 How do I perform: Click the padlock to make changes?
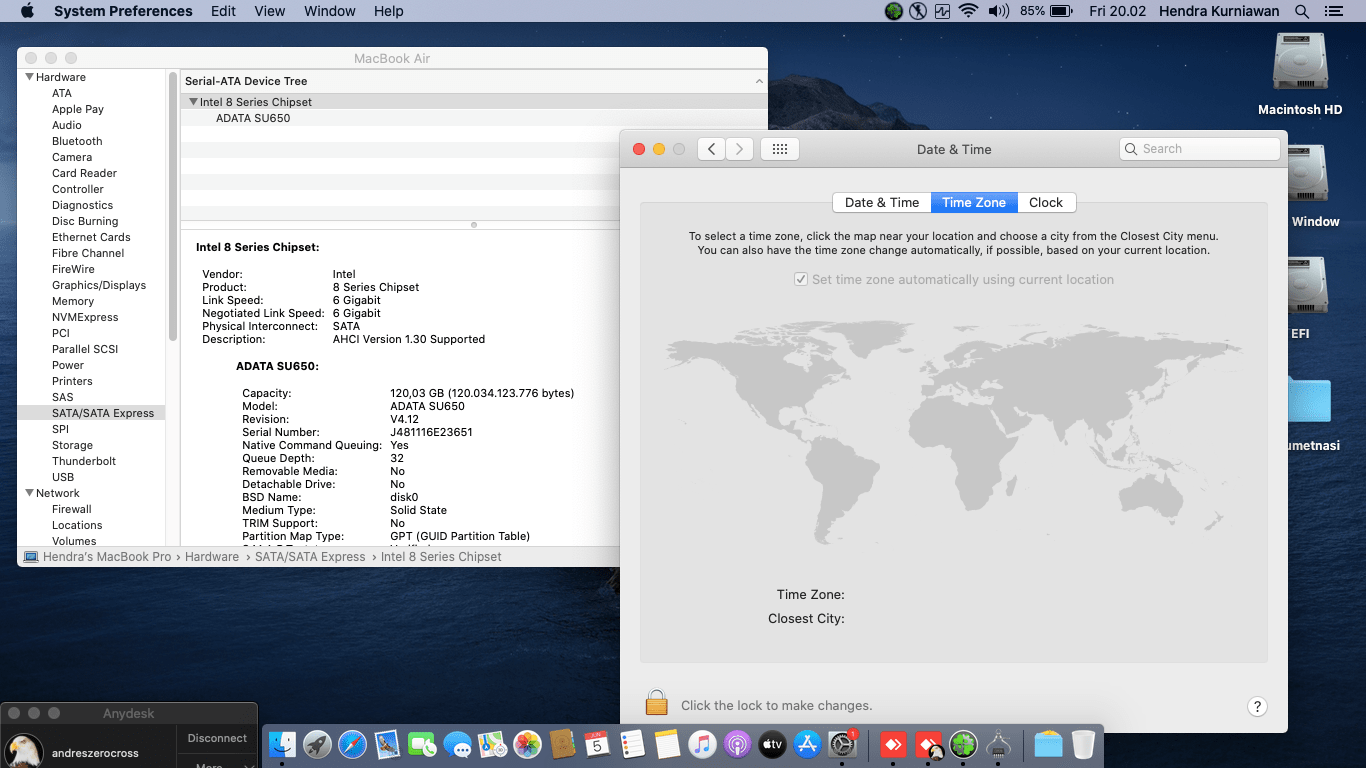tap(656, 702)
